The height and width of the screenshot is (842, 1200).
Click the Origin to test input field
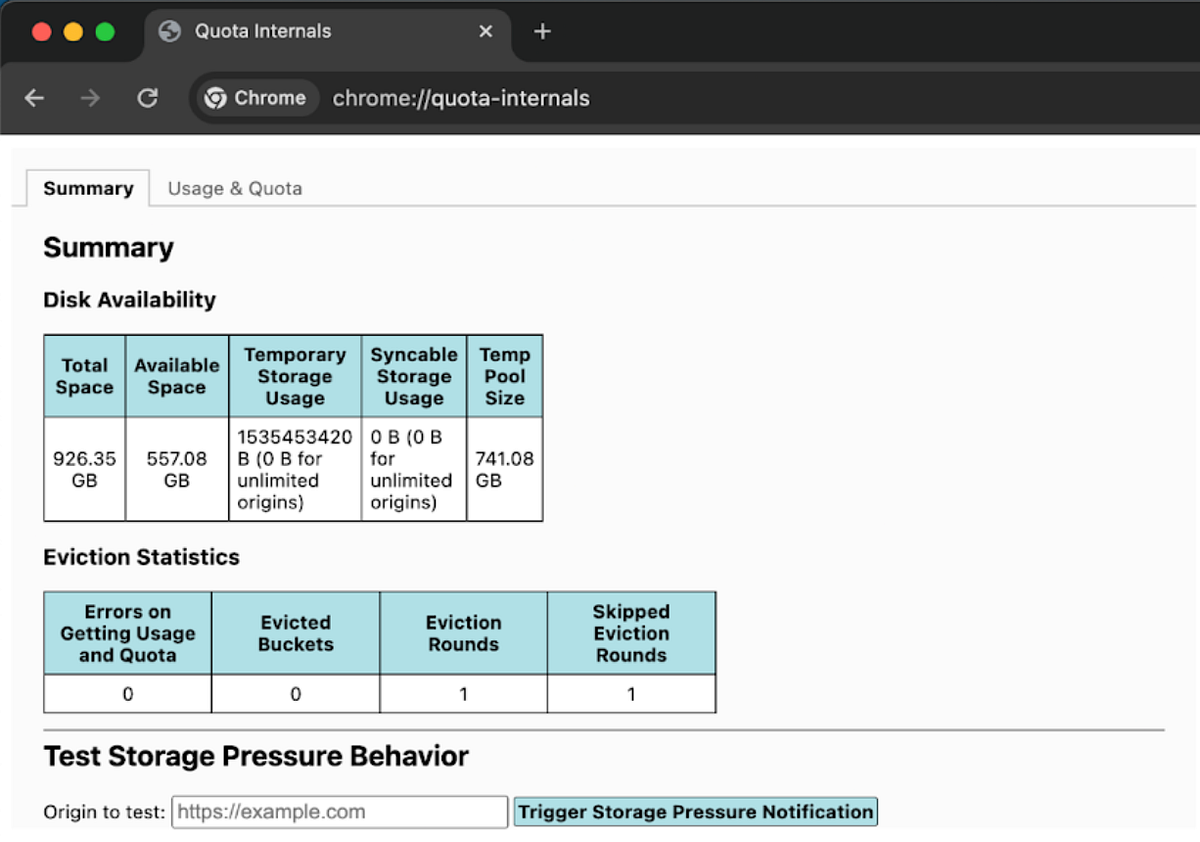pyautogui.click(x=340, y=811)
